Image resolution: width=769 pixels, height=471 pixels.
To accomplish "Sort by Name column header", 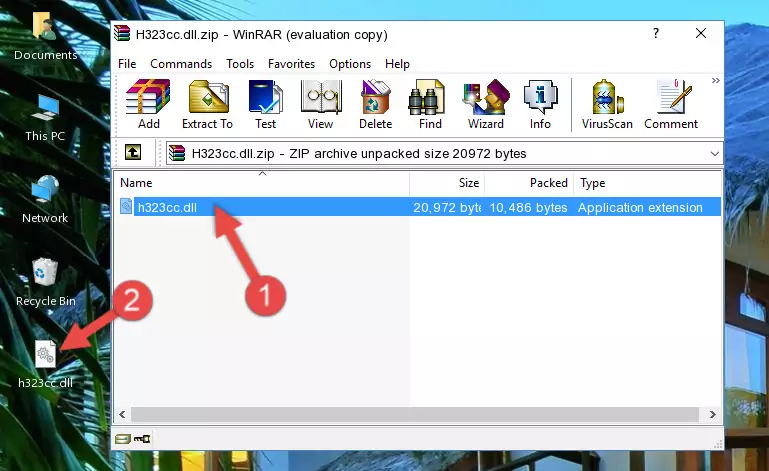I will point(262,183).
